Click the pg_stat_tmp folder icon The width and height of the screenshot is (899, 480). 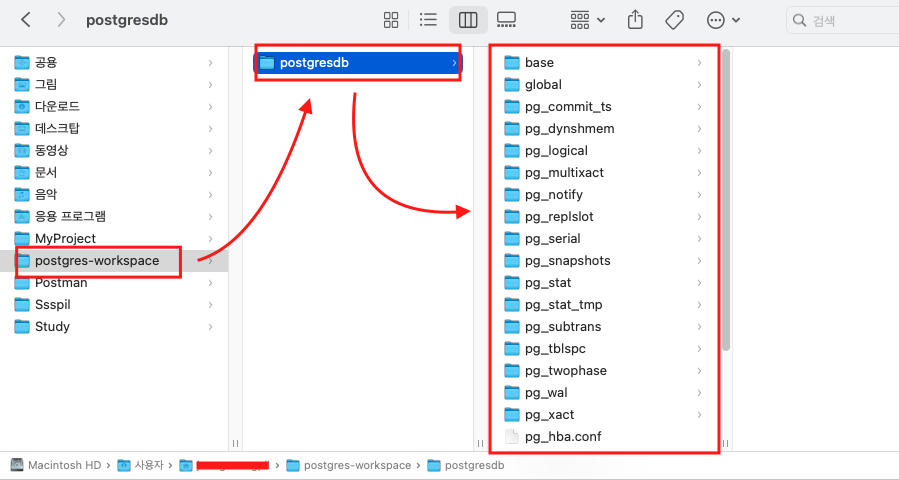[511, 305]
